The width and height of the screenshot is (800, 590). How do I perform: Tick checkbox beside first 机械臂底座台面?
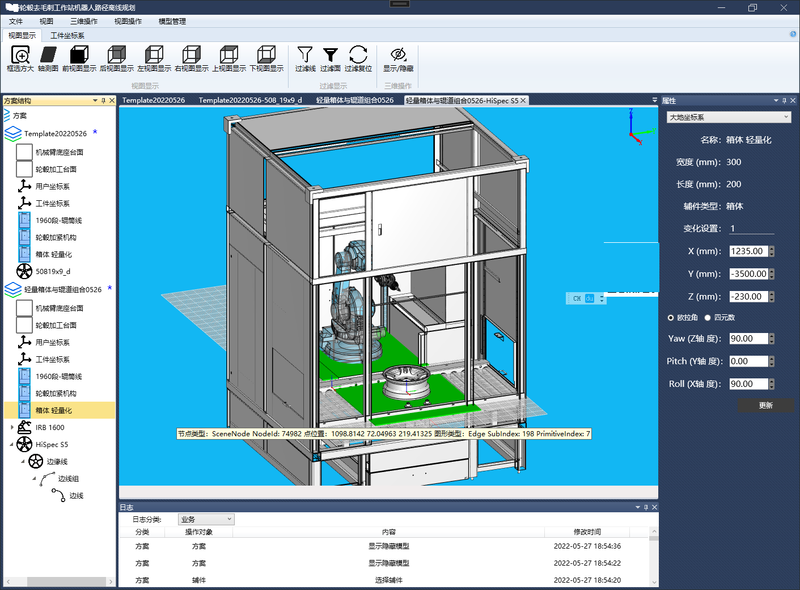coord(24,152)
